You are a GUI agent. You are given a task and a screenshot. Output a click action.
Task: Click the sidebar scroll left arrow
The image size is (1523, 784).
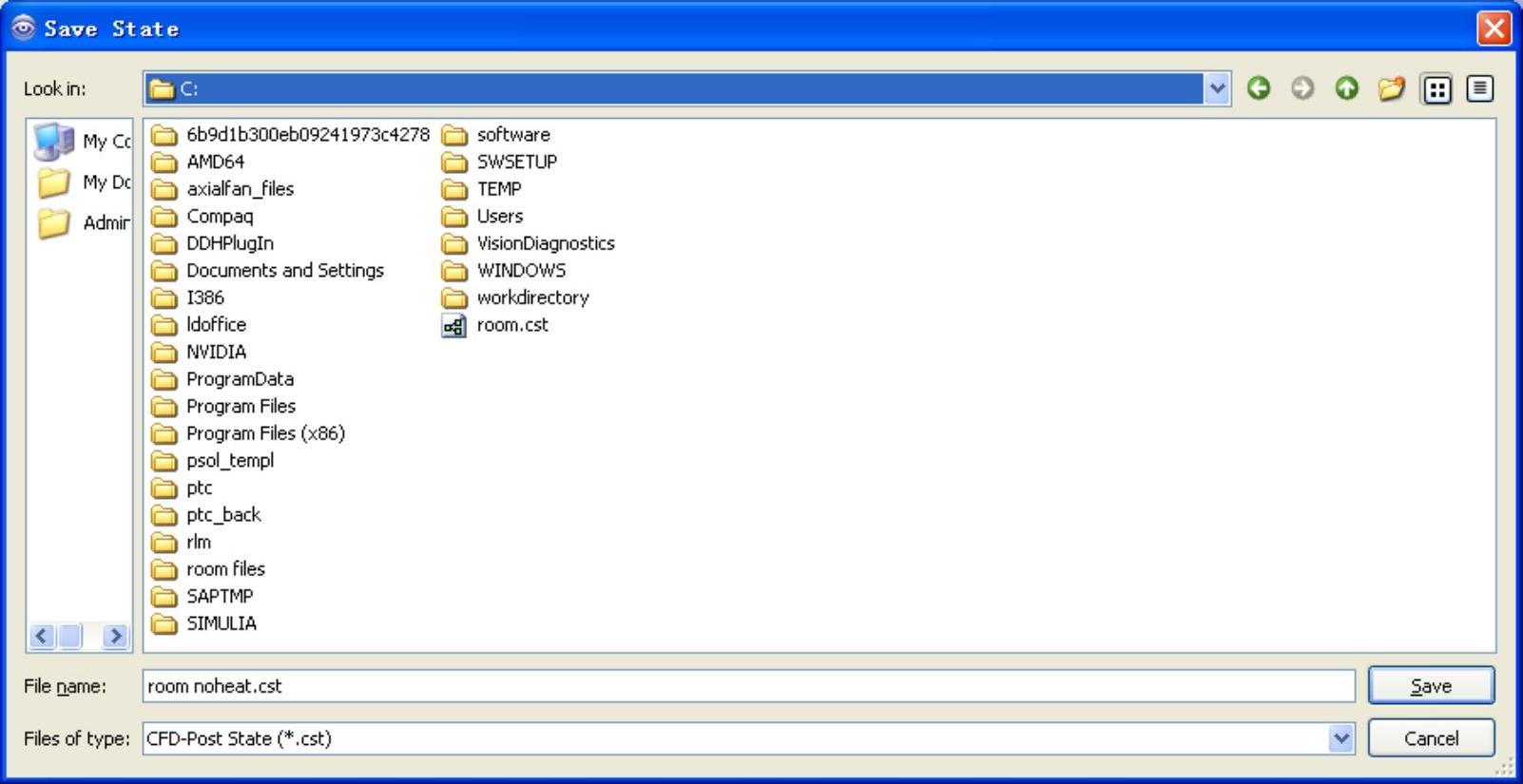(42, 636)
